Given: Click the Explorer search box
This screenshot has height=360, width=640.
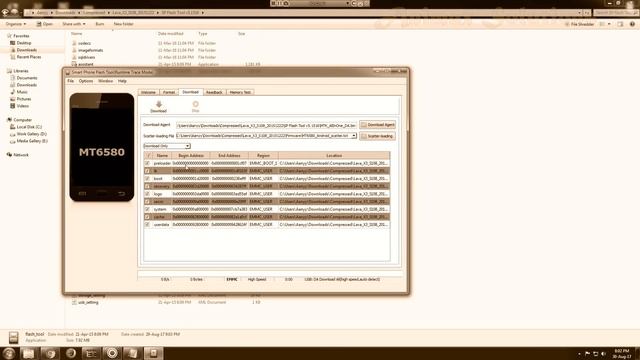Looking at the screenshot, I should (616, 13).
